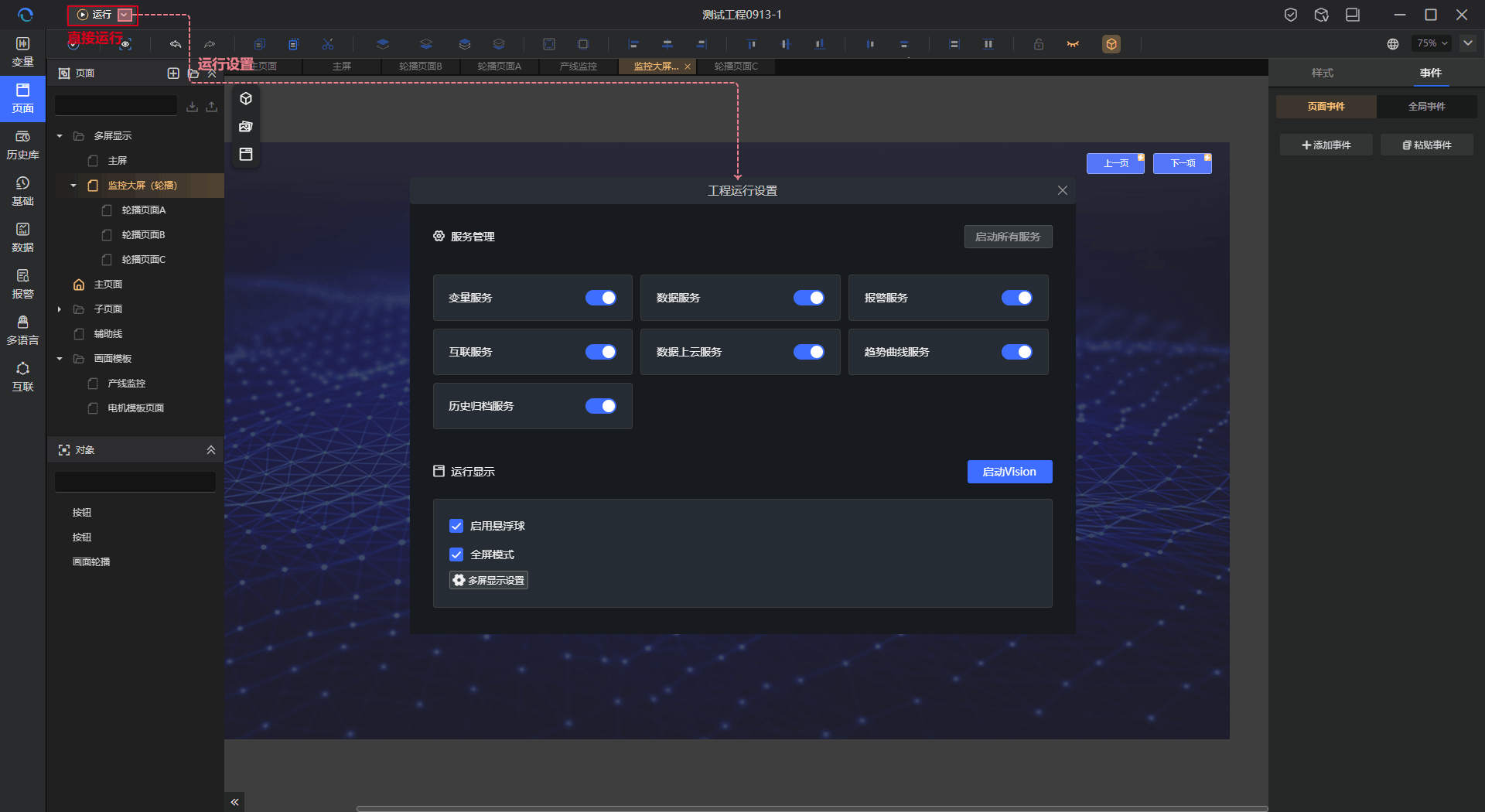Select the 页面事件 tab
The height and width of the screenshot is (812, 1485).
[1326, 107]
